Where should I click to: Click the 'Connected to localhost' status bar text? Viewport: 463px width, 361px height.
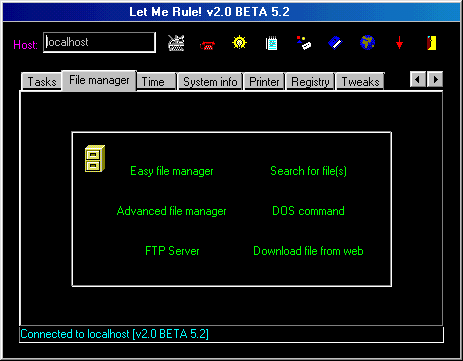(x=114, y=334)
